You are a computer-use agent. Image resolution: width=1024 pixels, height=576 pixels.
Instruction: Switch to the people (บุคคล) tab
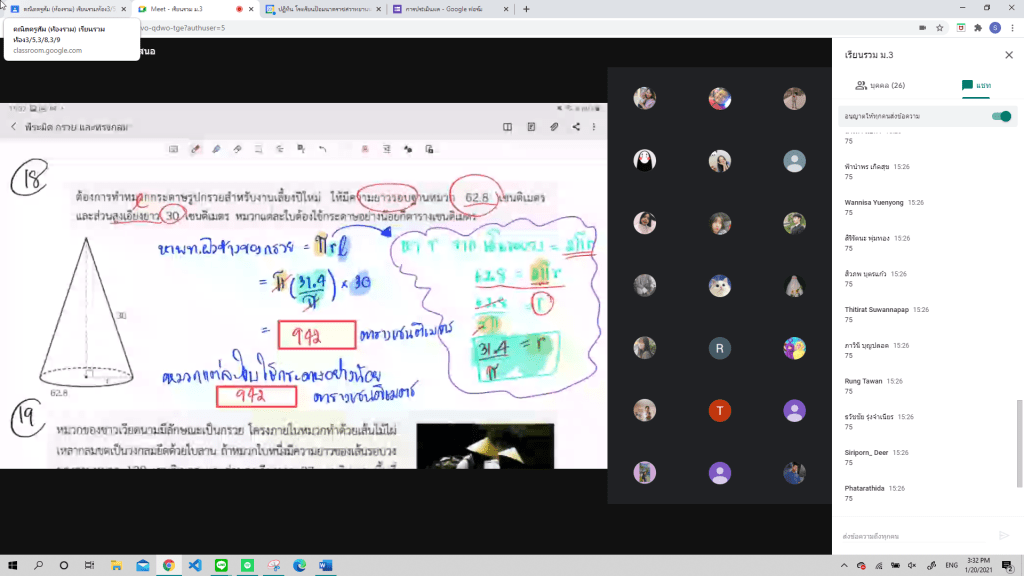880,86
